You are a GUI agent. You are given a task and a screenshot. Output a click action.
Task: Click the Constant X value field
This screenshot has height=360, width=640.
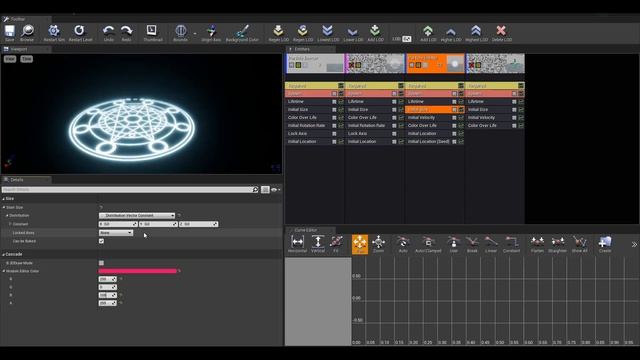click(118, 224)
